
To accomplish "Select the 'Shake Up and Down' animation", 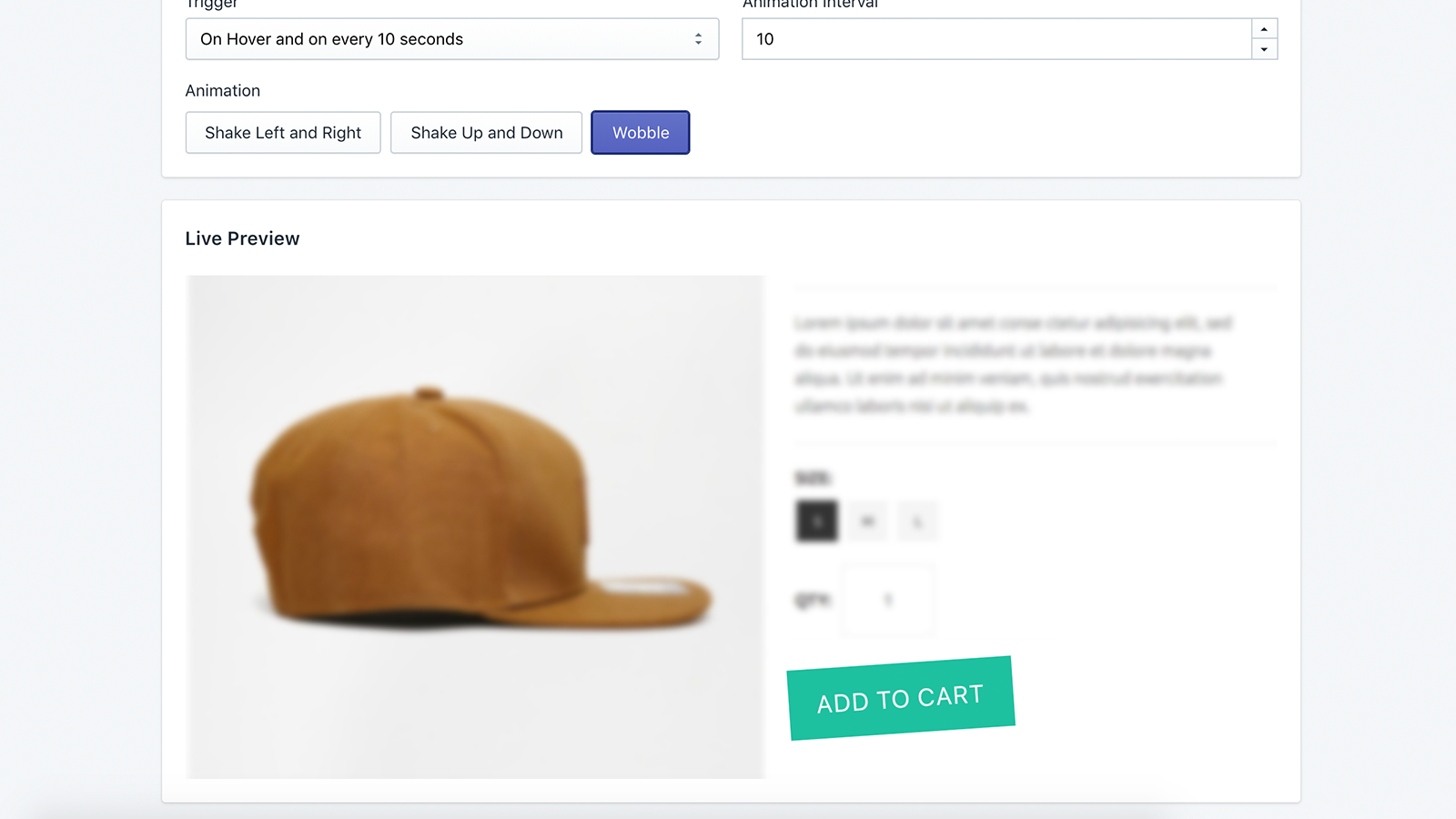I will pos(486,132).
